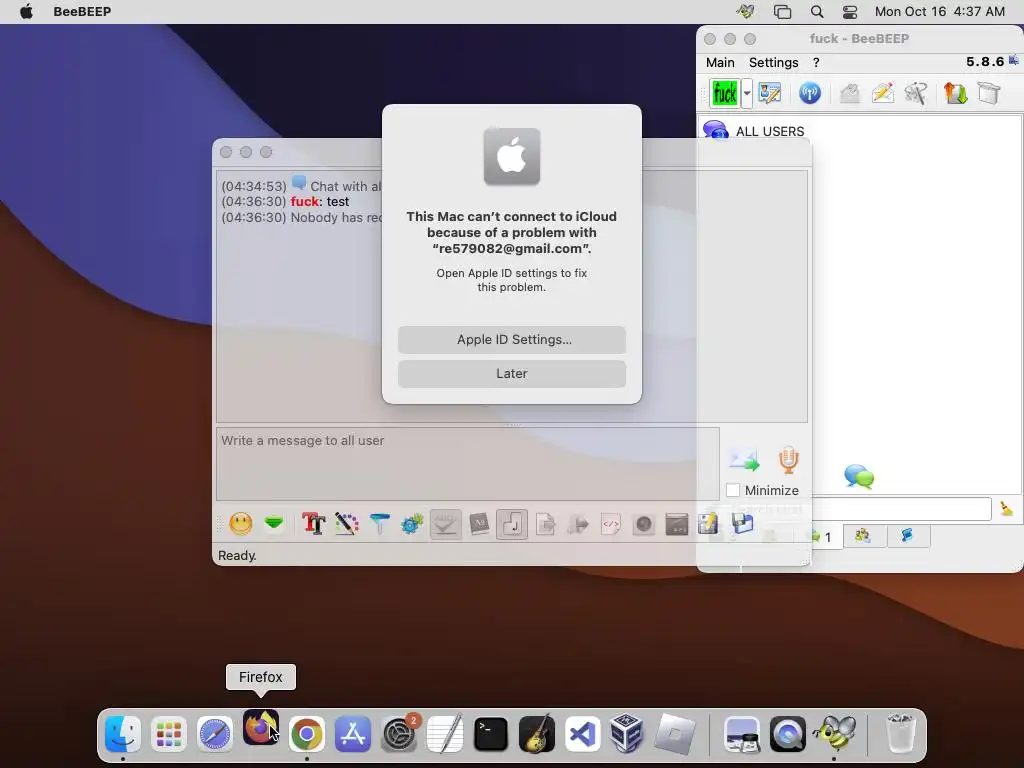This screenshot has width=1024, height=768.
Task: Click the dark window screenshot icon in chat toolbar
Action: (x=677, y=524)
